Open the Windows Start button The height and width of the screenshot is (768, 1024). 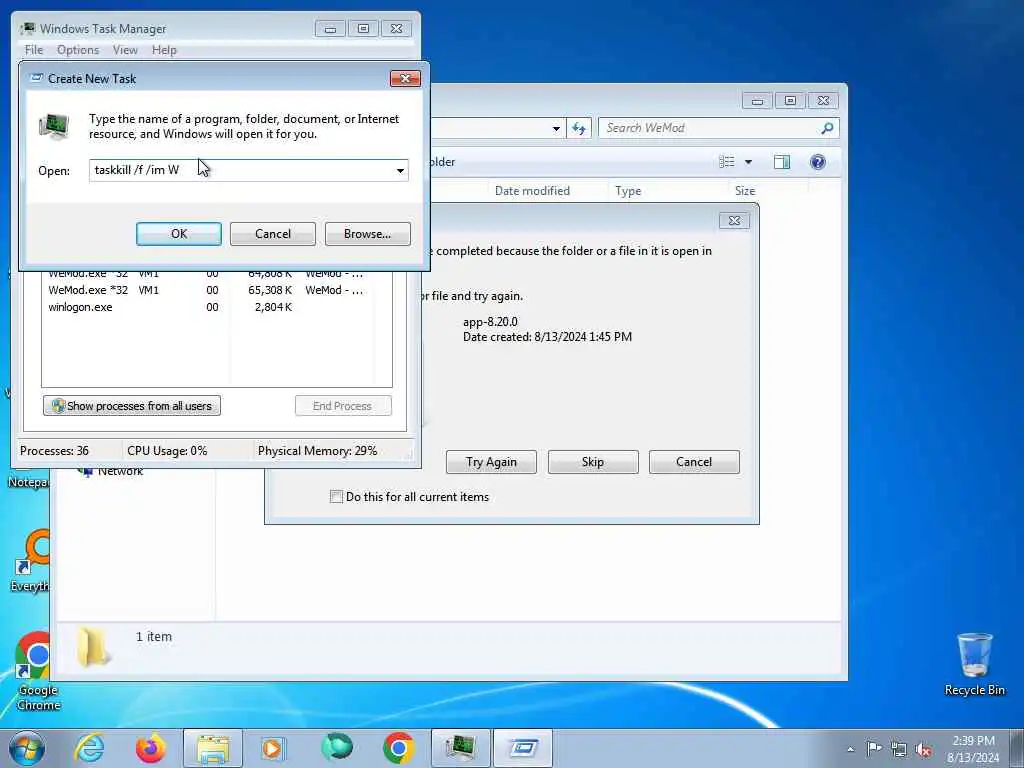26,748
